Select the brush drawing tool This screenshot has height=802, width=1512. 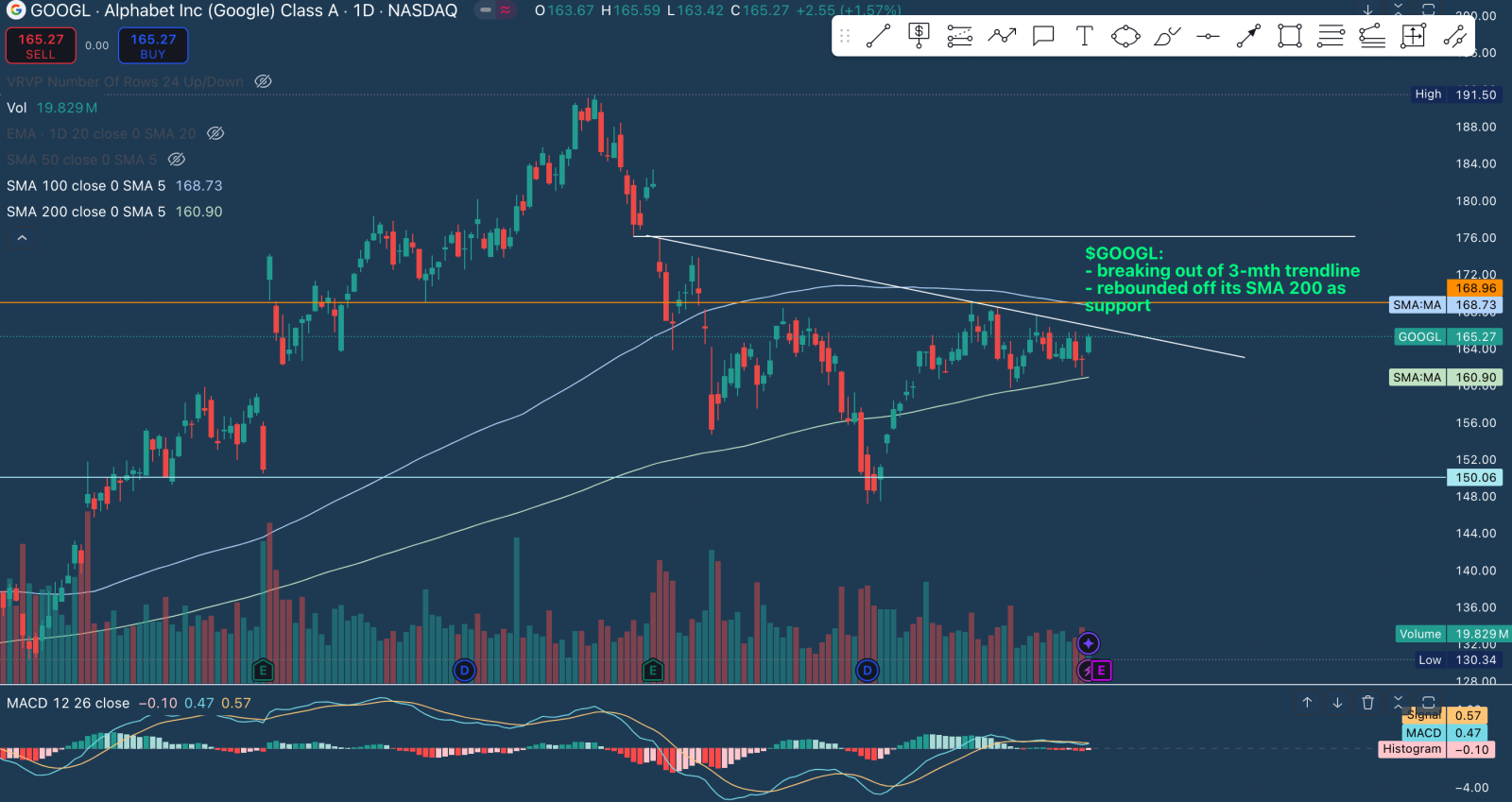pyautogui.click(x=1167, y=37)
